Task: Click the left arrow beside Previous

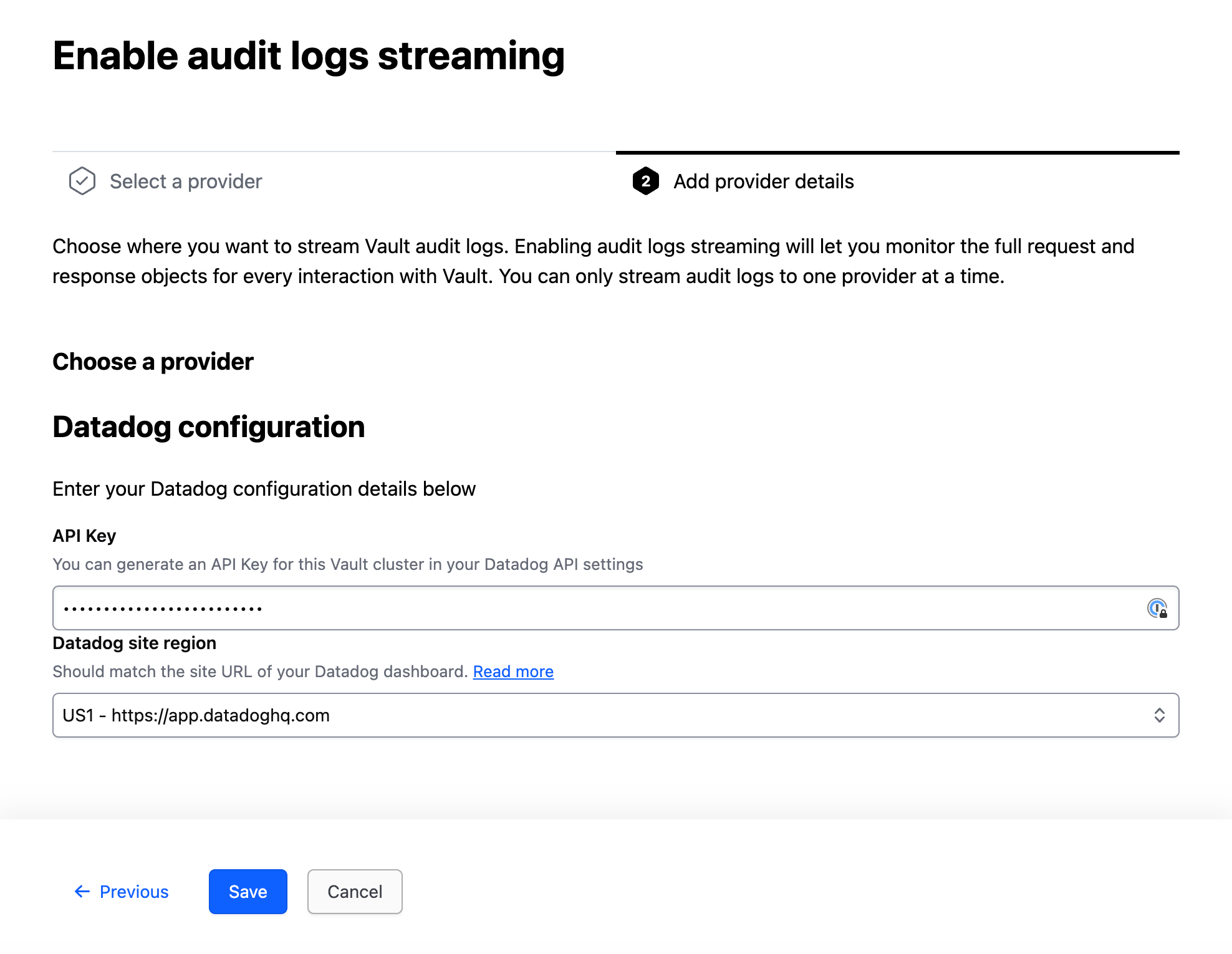Action: click(82, 892)
